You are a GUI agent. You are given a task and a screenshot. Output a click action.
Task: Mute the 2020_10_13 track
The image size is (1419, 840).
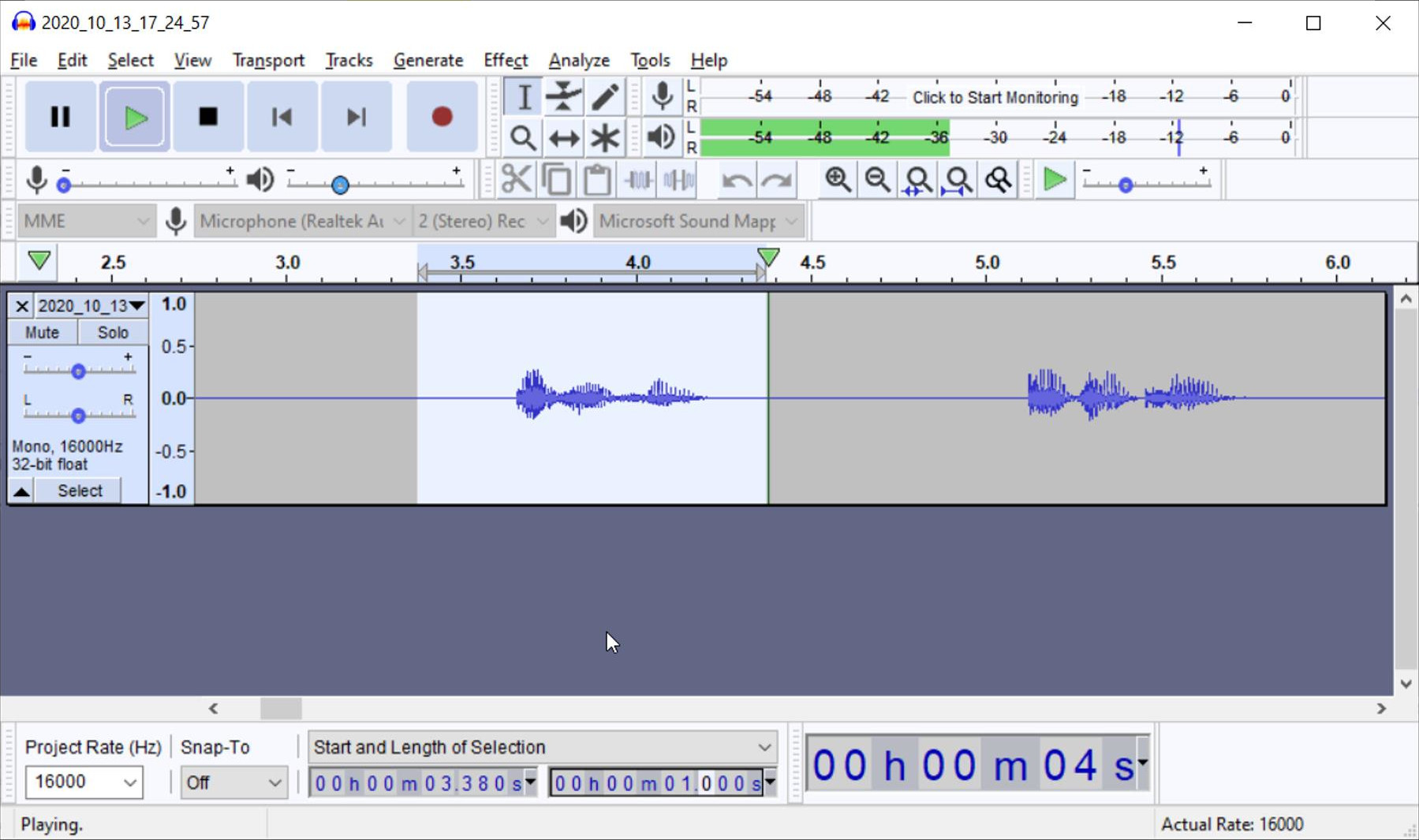coord(41,332)
